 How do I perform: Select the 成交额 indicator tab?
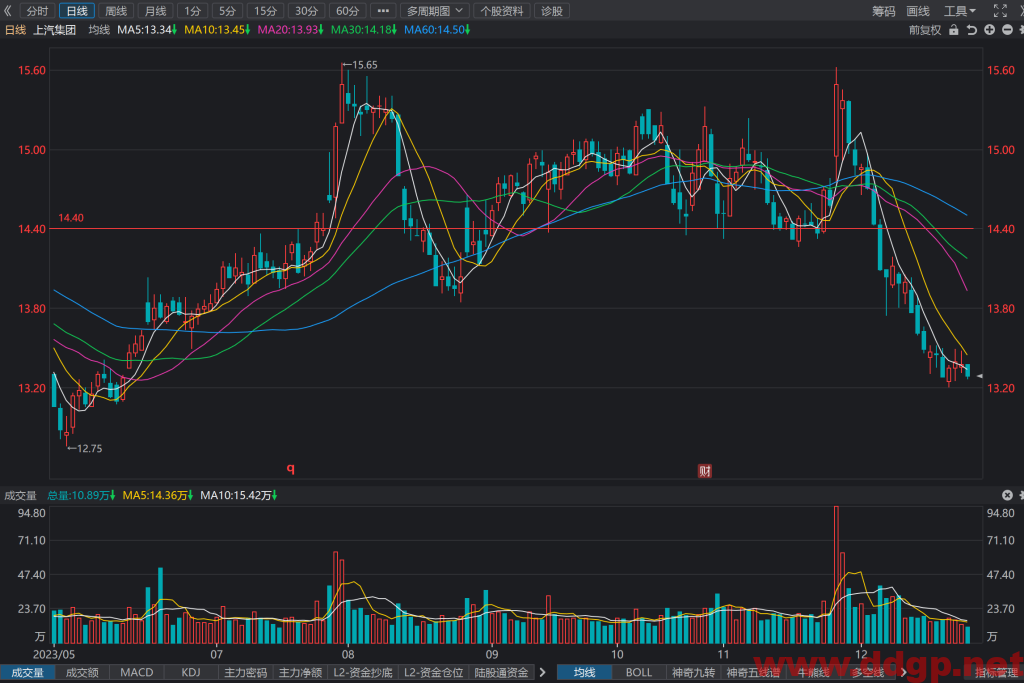click(82, 673)
